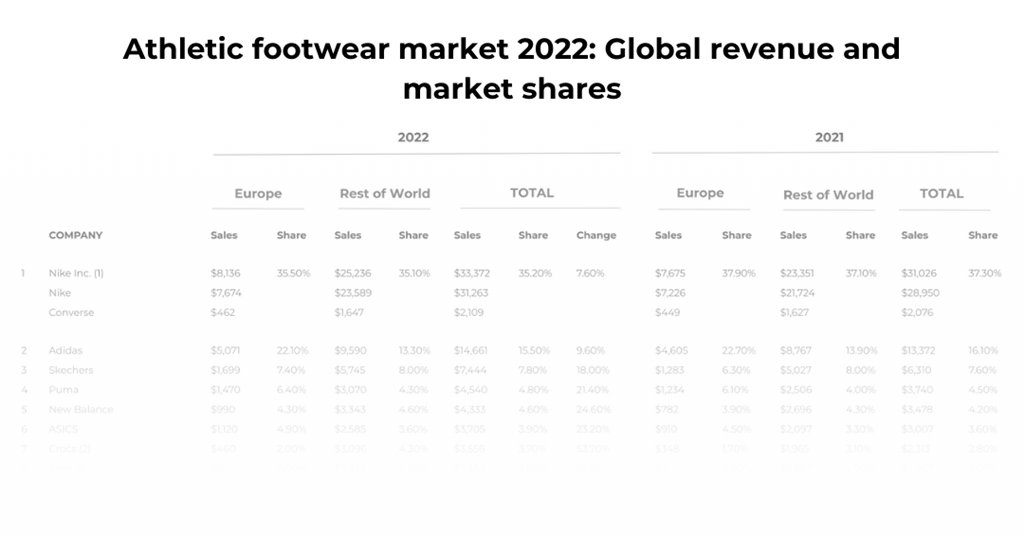Click Skechers total sales '$7,444'
1024x536 pixels.
tap(470, 370)
